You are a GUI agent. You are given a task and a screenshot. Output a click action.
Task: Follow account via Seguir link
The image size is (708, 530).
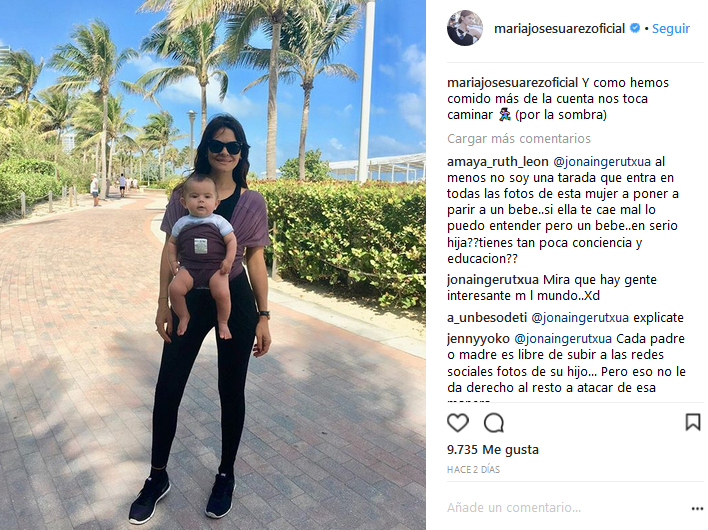[671, 28]
